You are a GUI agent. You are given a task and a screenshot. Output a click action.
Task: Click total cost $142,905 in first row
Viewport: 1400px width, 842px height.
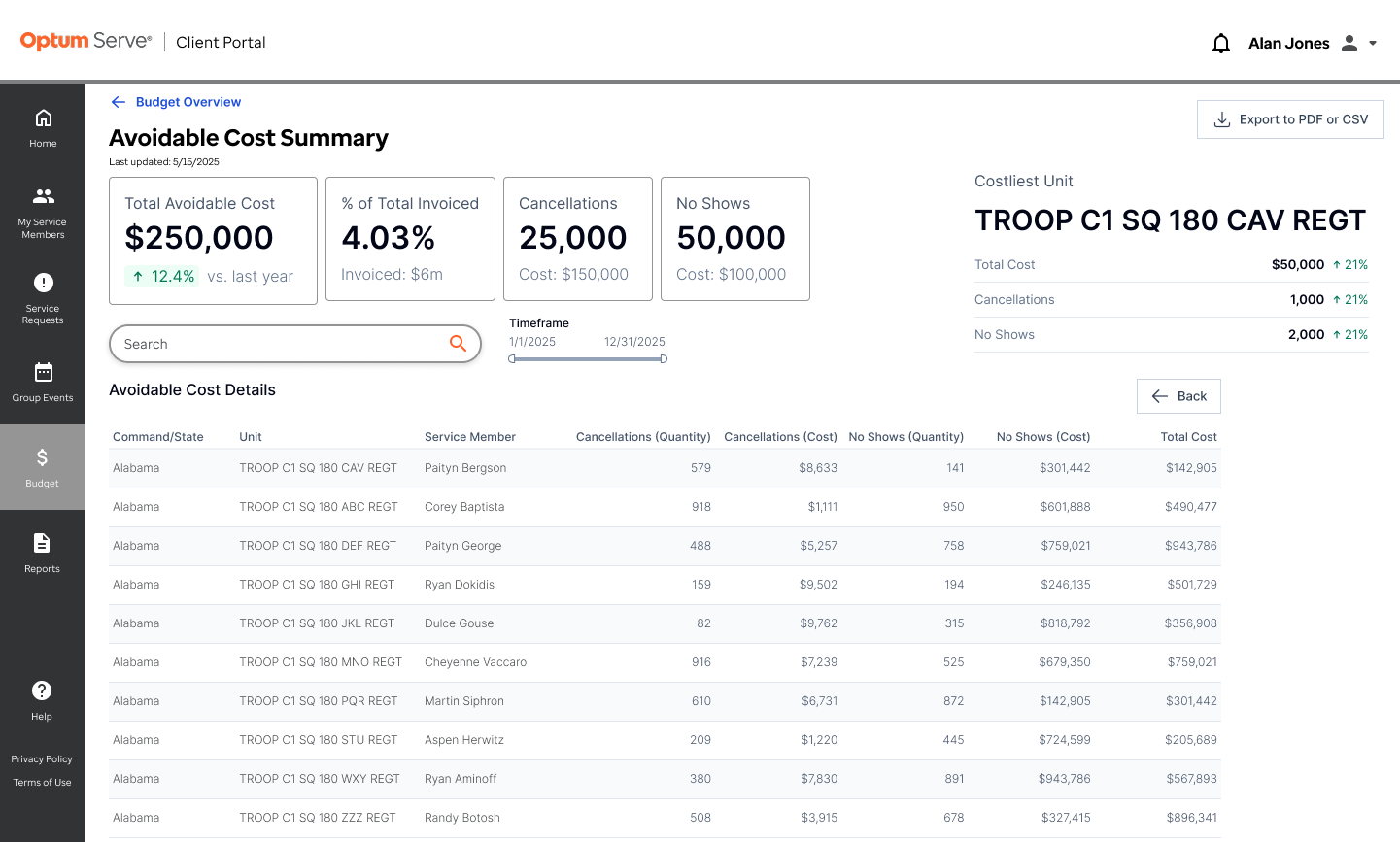tap(1191, 468)
